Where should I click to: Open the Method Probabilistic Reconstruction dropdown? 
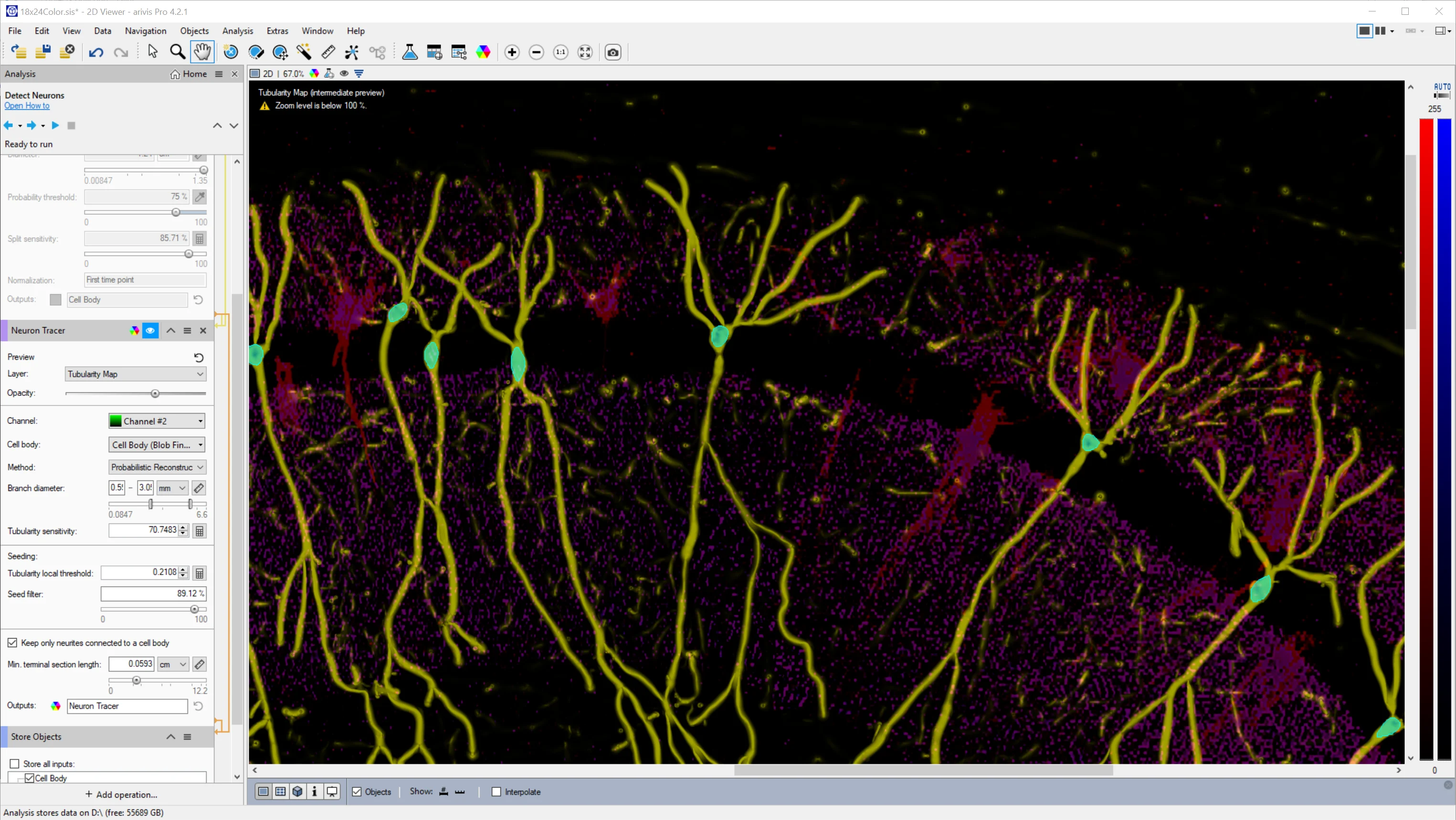[x=157, y=467]
